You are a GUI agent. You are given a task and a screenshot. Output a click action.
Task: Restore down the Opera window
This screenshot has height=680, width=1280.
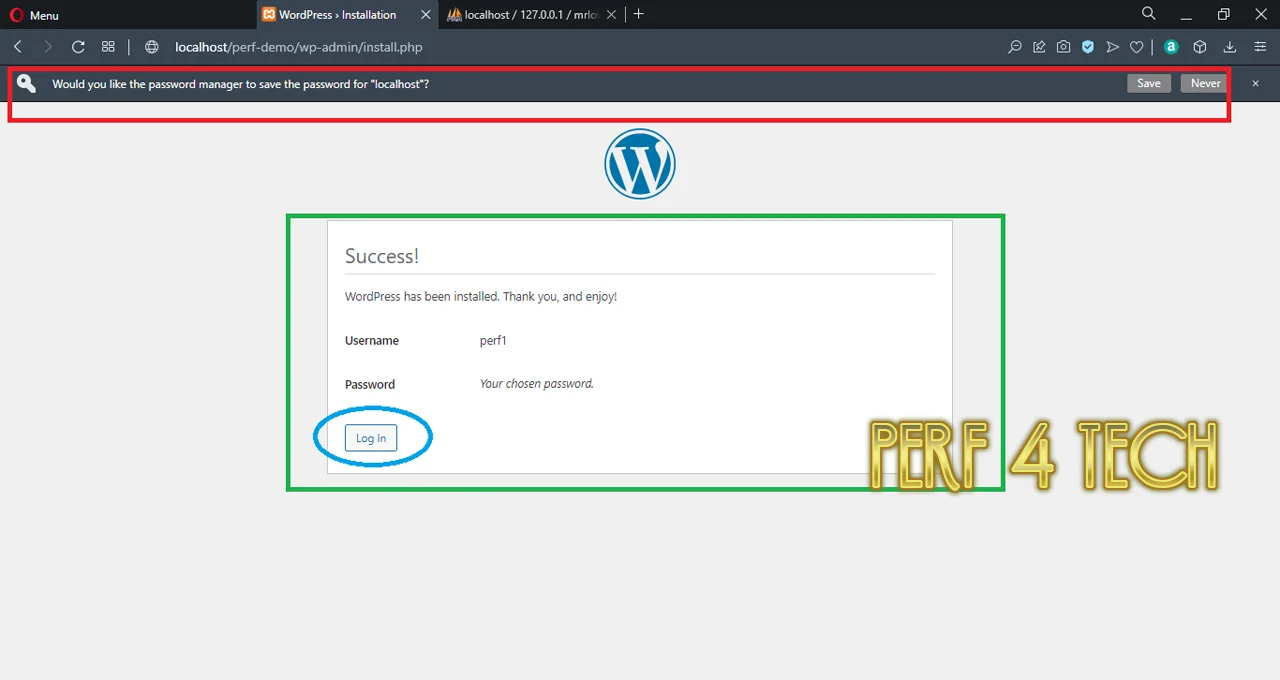tap(1223, 15)
